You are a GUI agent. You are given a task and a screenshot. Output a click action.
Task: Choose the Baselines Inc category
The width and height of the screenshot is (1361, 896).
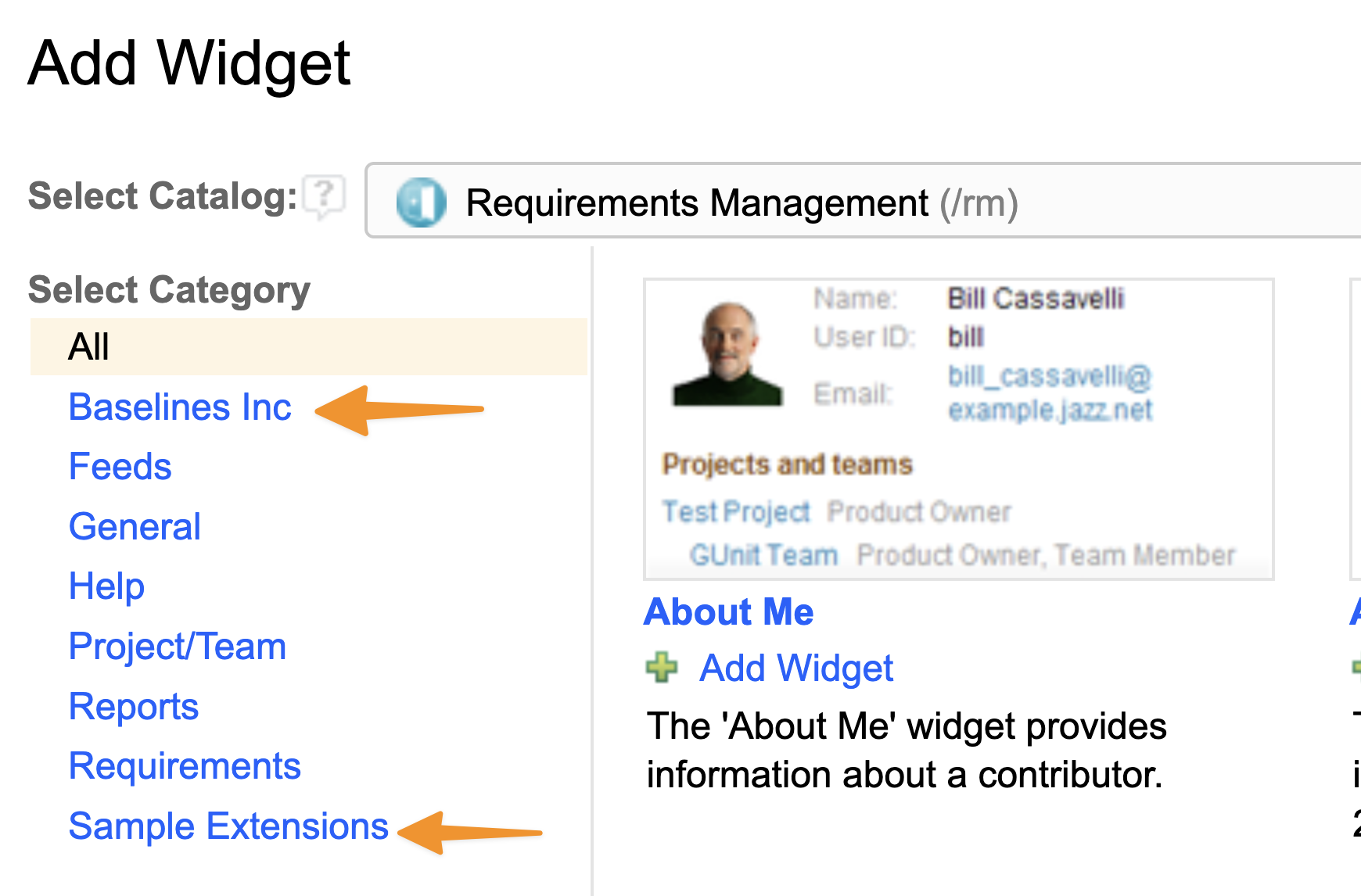click(180, 407)
